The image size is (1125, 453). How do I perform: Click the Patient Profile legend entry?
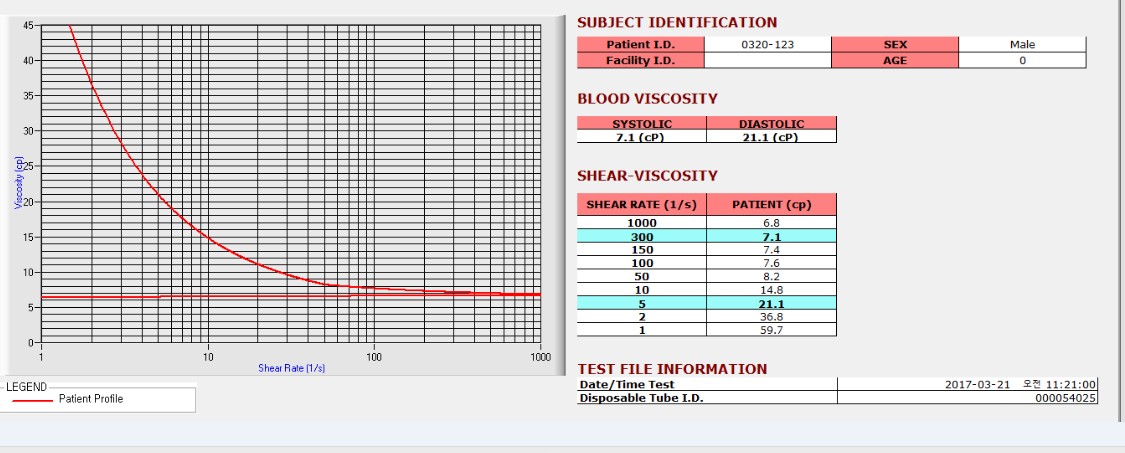coord(90,399)
